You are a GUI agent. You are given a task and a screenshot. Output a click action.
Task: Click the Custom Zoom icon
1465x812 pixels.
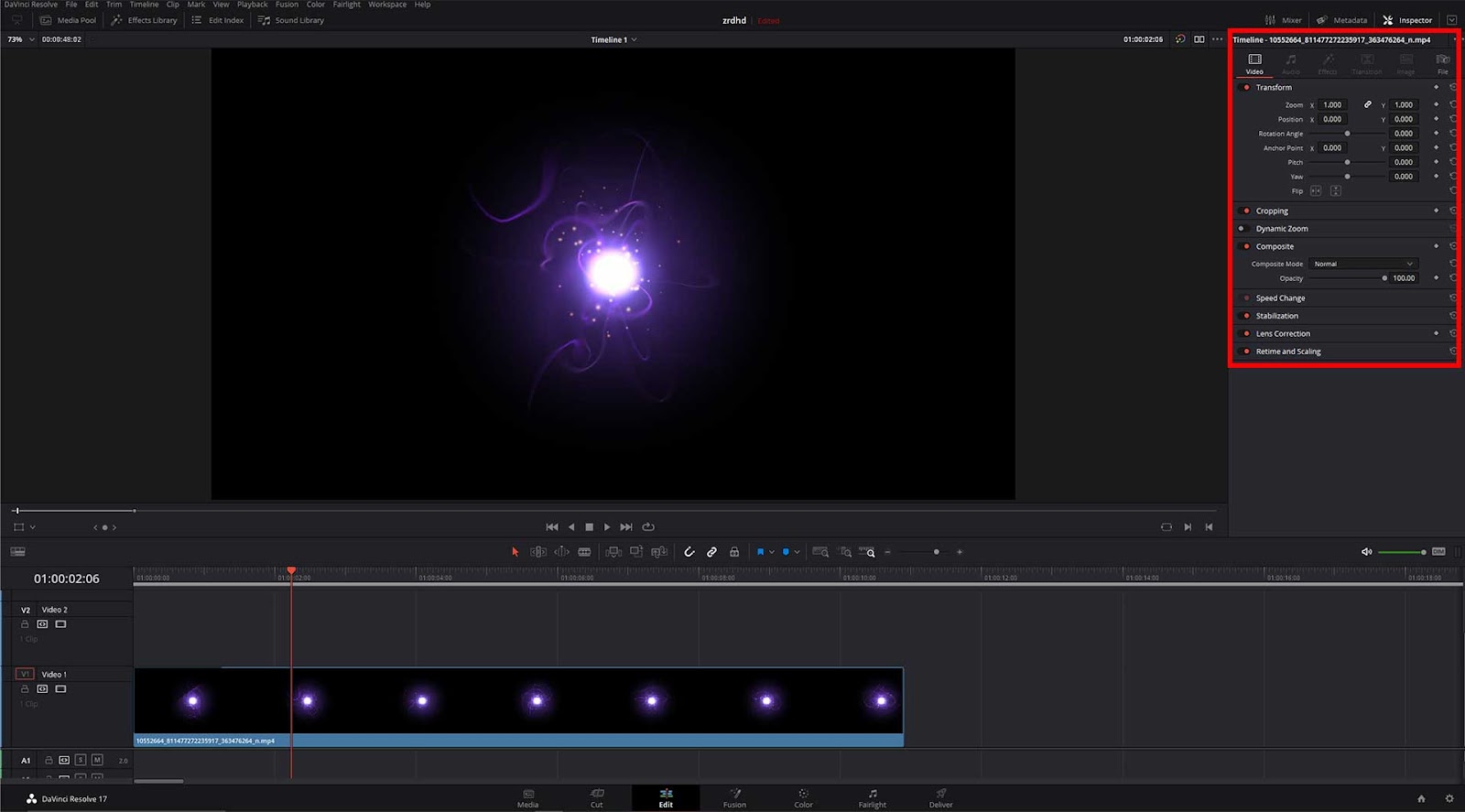pos(867,552)
